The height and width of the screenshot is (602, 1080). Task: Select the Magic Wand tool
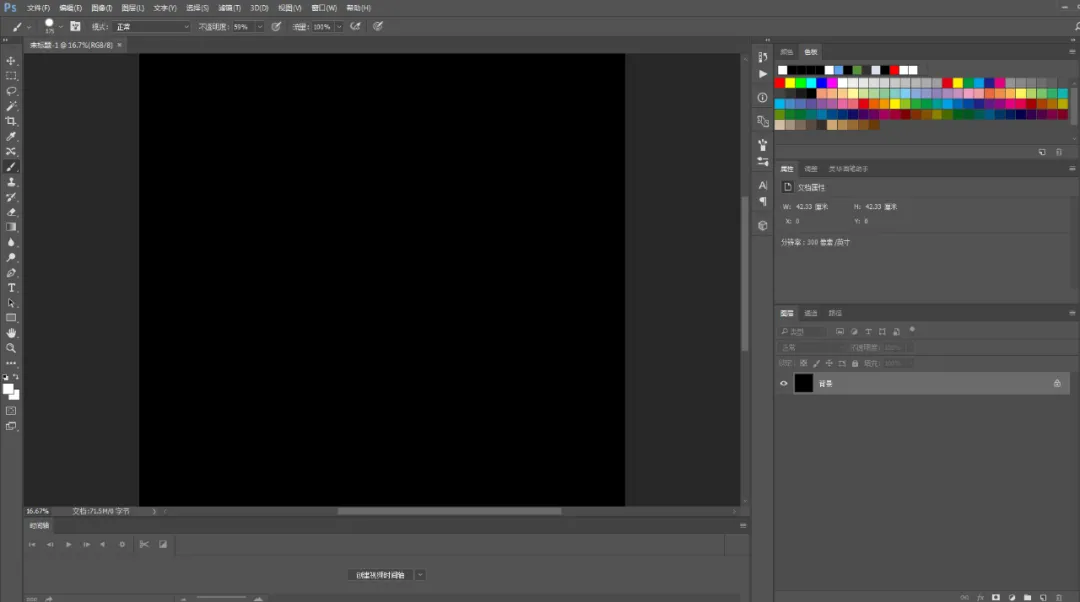(11, 106)
